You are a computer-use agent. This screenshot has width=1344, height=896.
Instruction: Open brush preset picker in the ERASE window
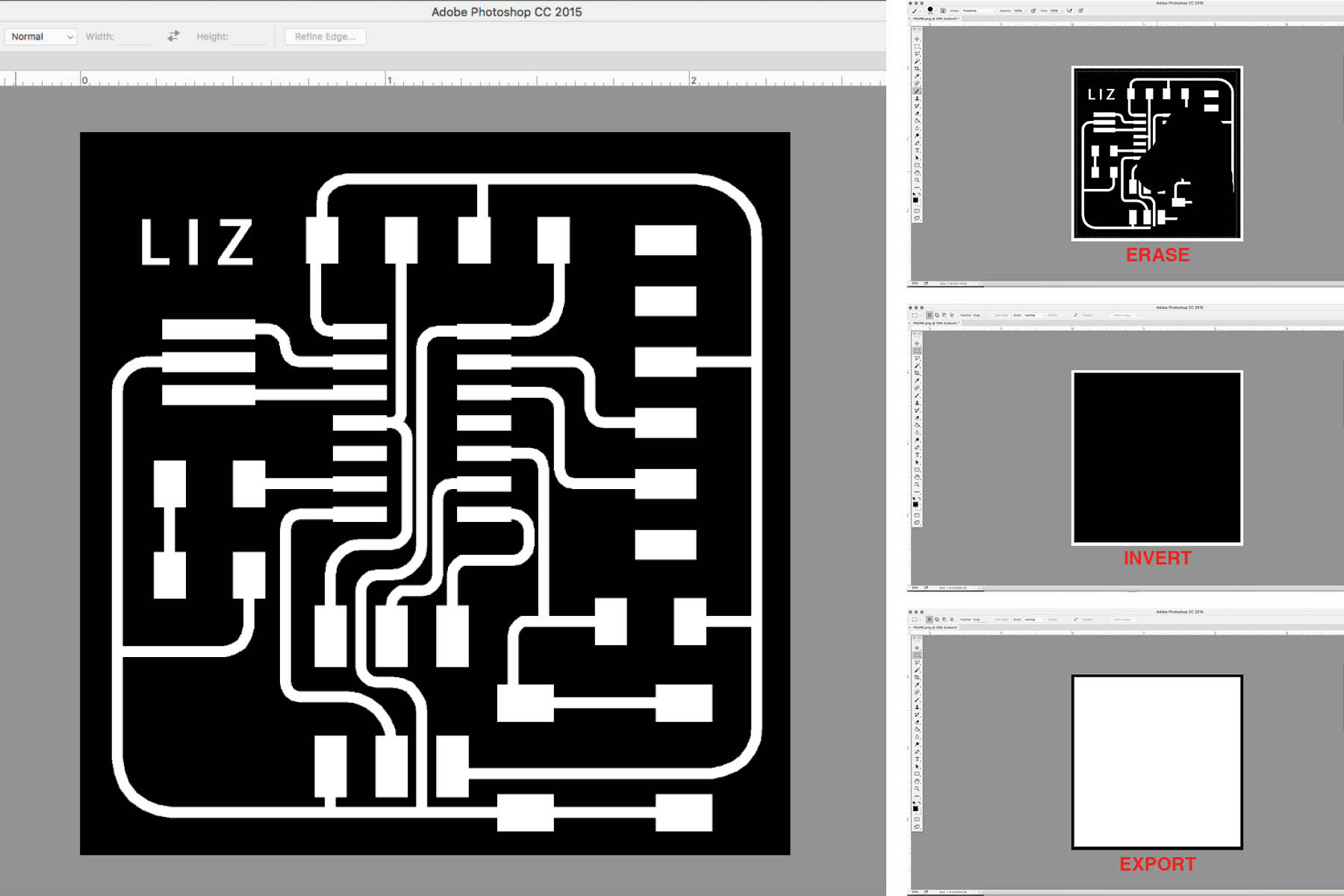931,10
